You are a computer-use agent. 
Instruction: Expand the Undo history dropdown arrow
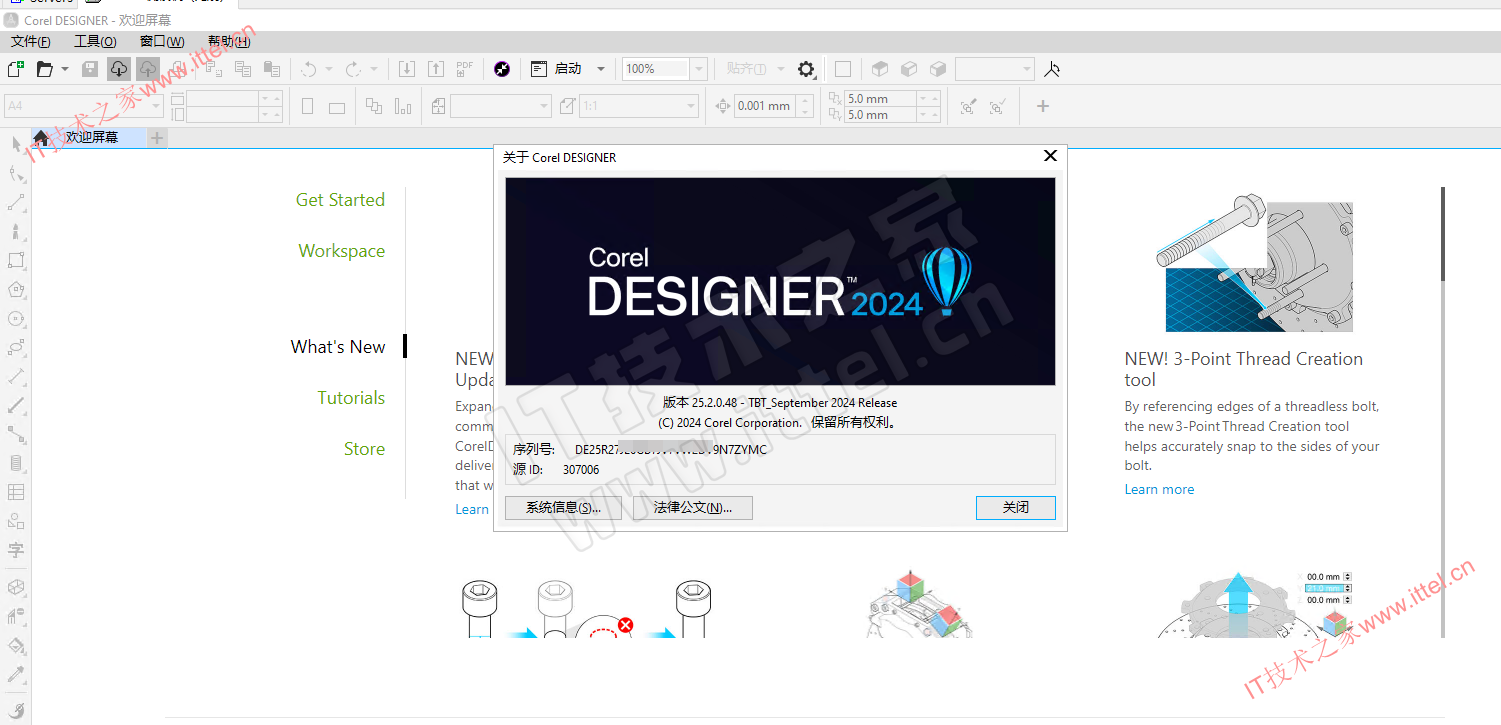(330, 69)
